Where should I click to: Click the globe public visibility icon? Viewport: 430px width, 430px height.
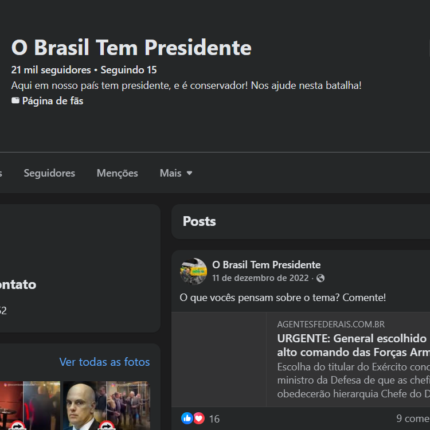(x=320, y=278)
